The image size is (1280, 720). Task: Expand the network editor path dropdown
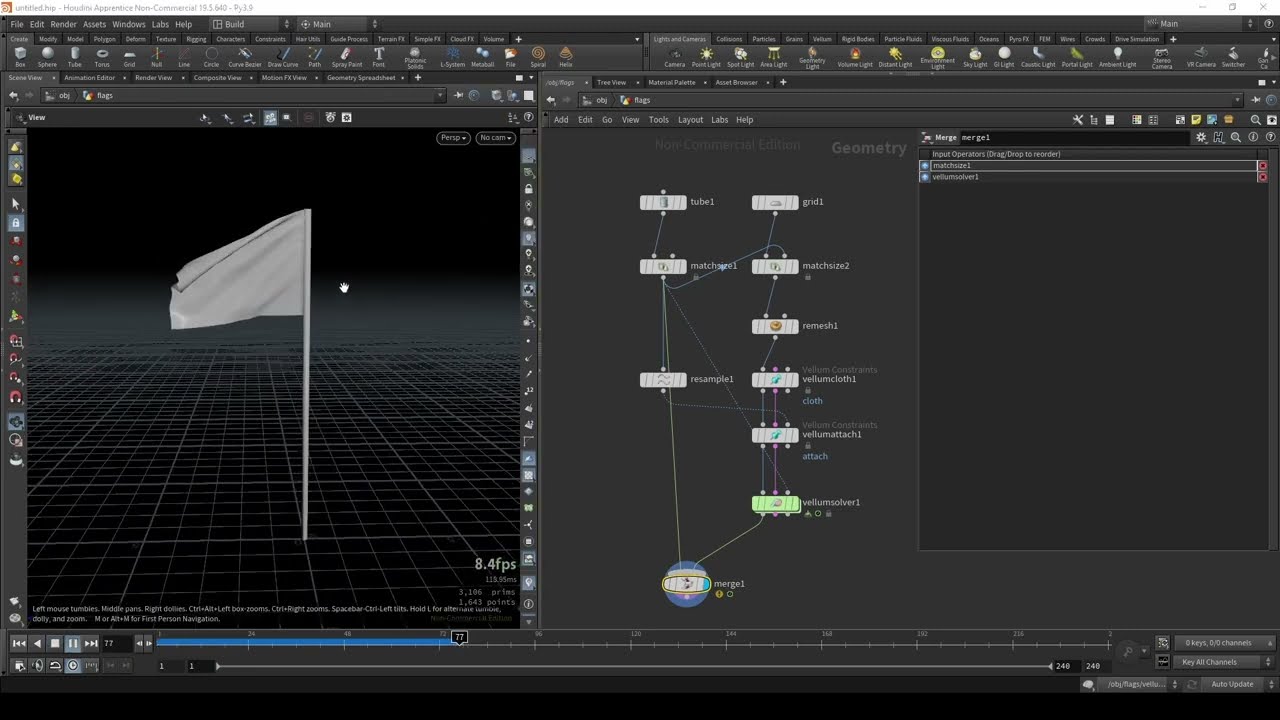(1238, 100)
